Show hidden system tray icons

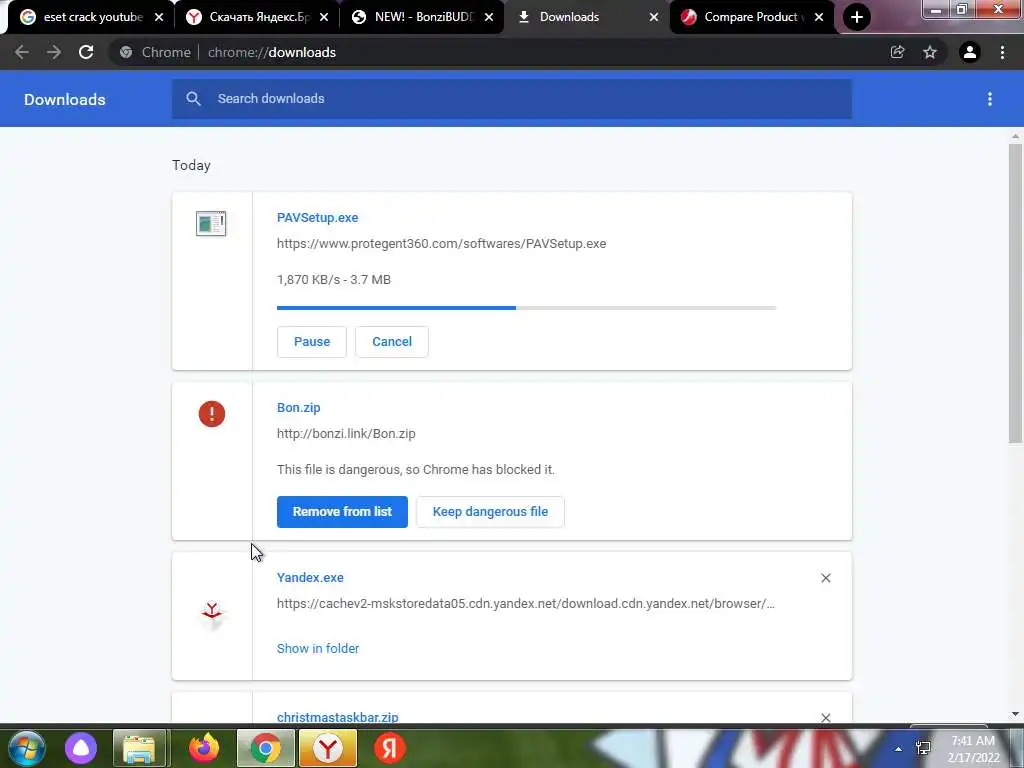899,749
